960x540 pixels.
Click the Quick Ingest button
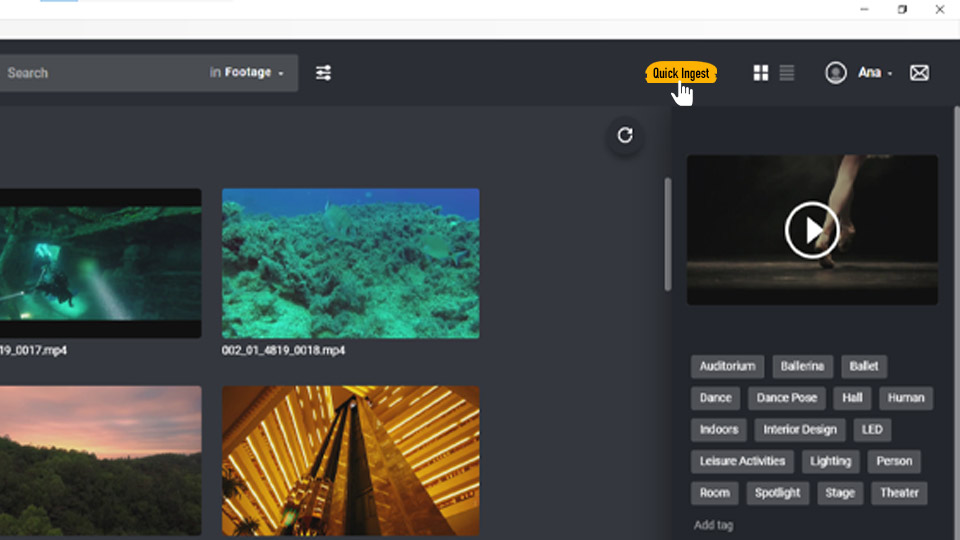click(681, 73)
